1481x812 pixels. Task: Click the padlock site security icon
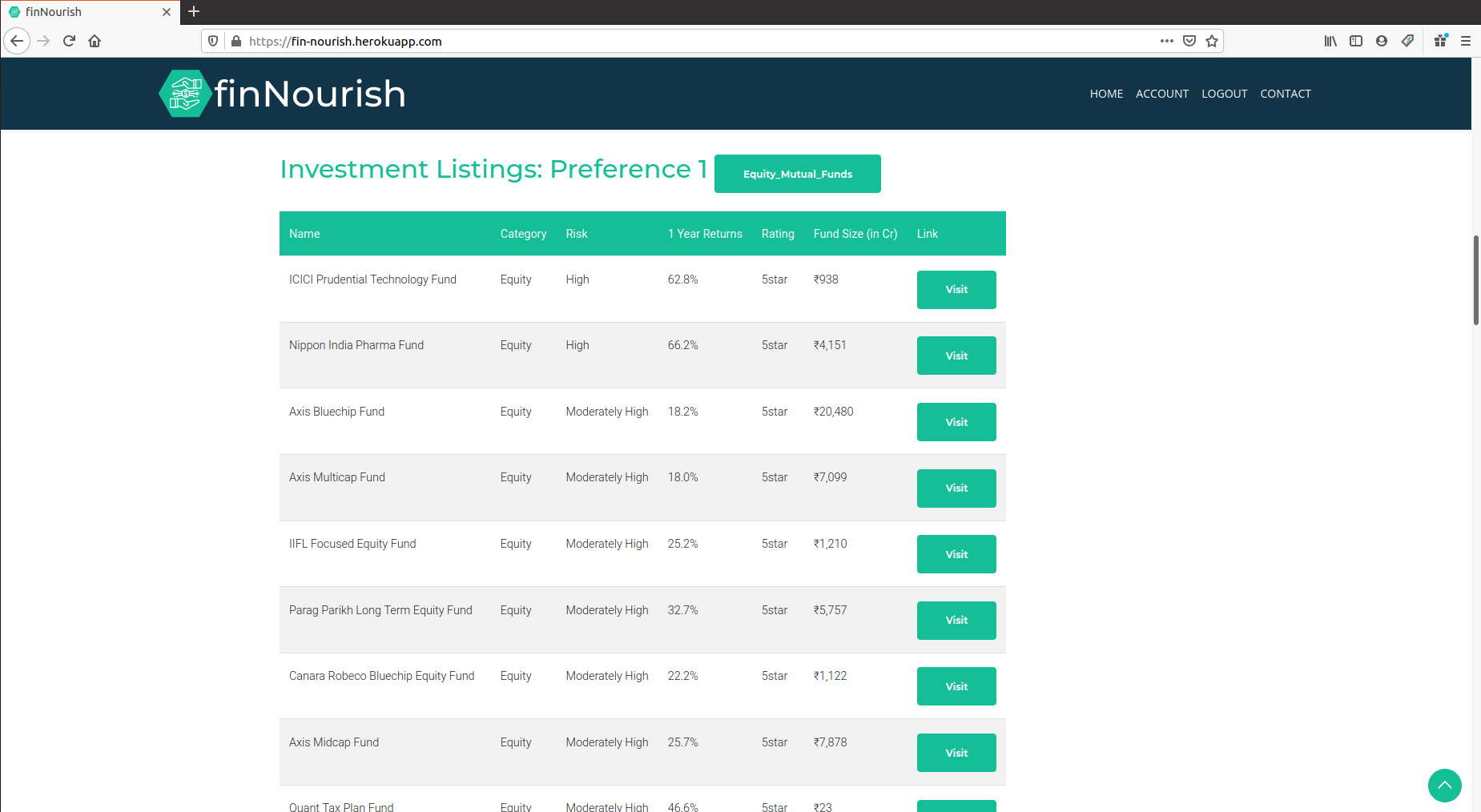point(236,41)
